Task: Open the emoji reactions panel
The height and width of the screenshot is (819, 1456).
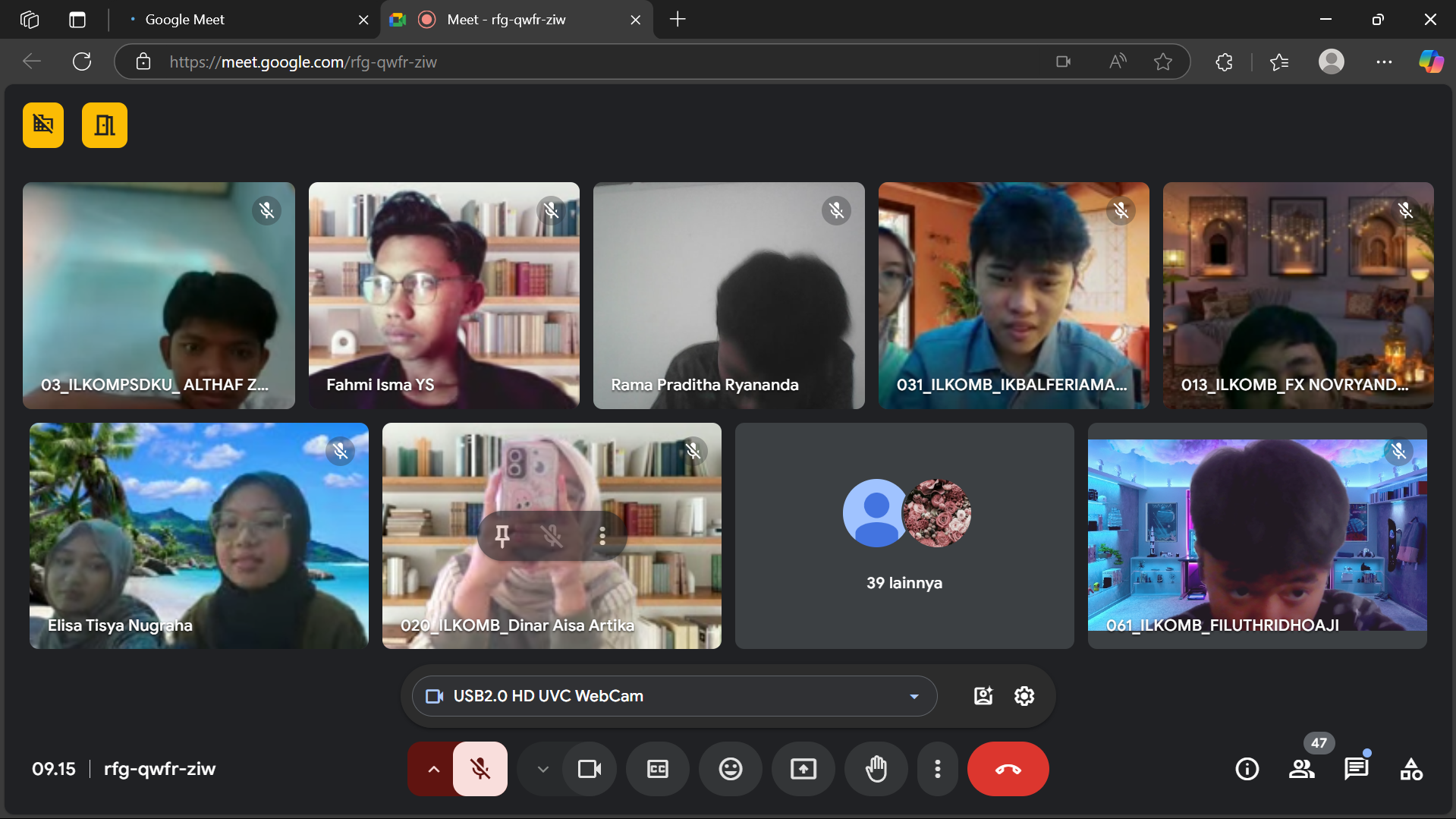Action: pos(730,769)
